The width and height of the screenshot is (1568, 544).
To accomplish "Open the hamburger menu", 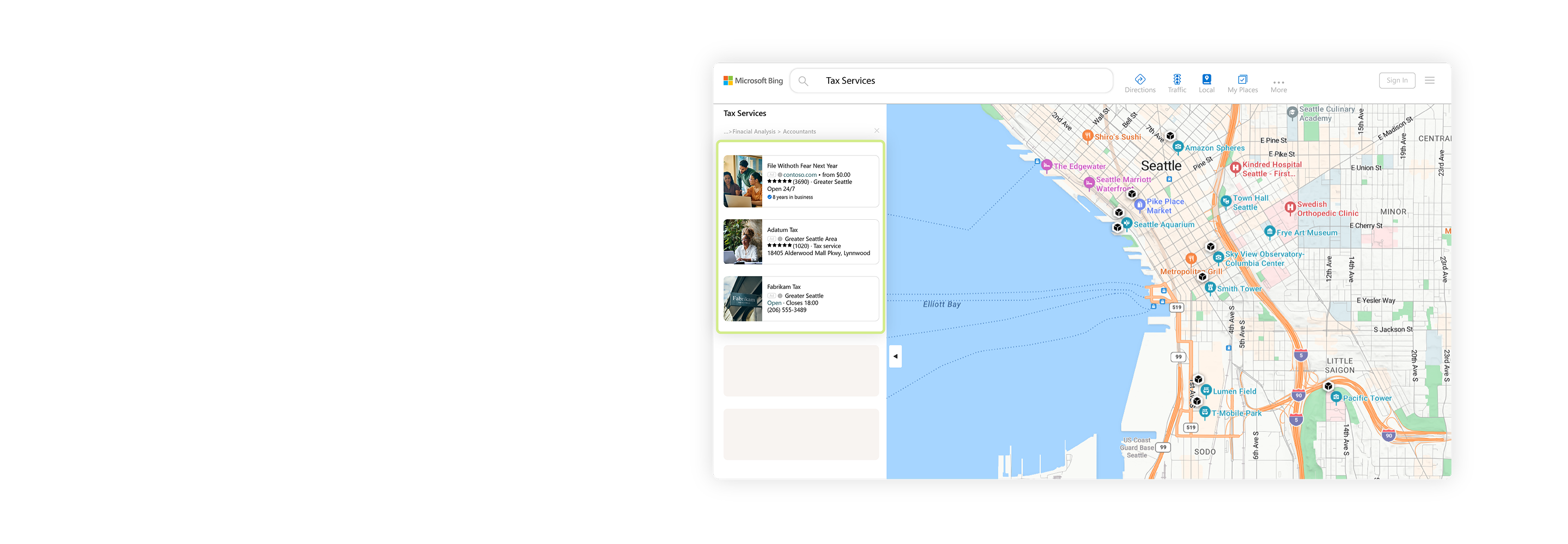I will 1430,81.
